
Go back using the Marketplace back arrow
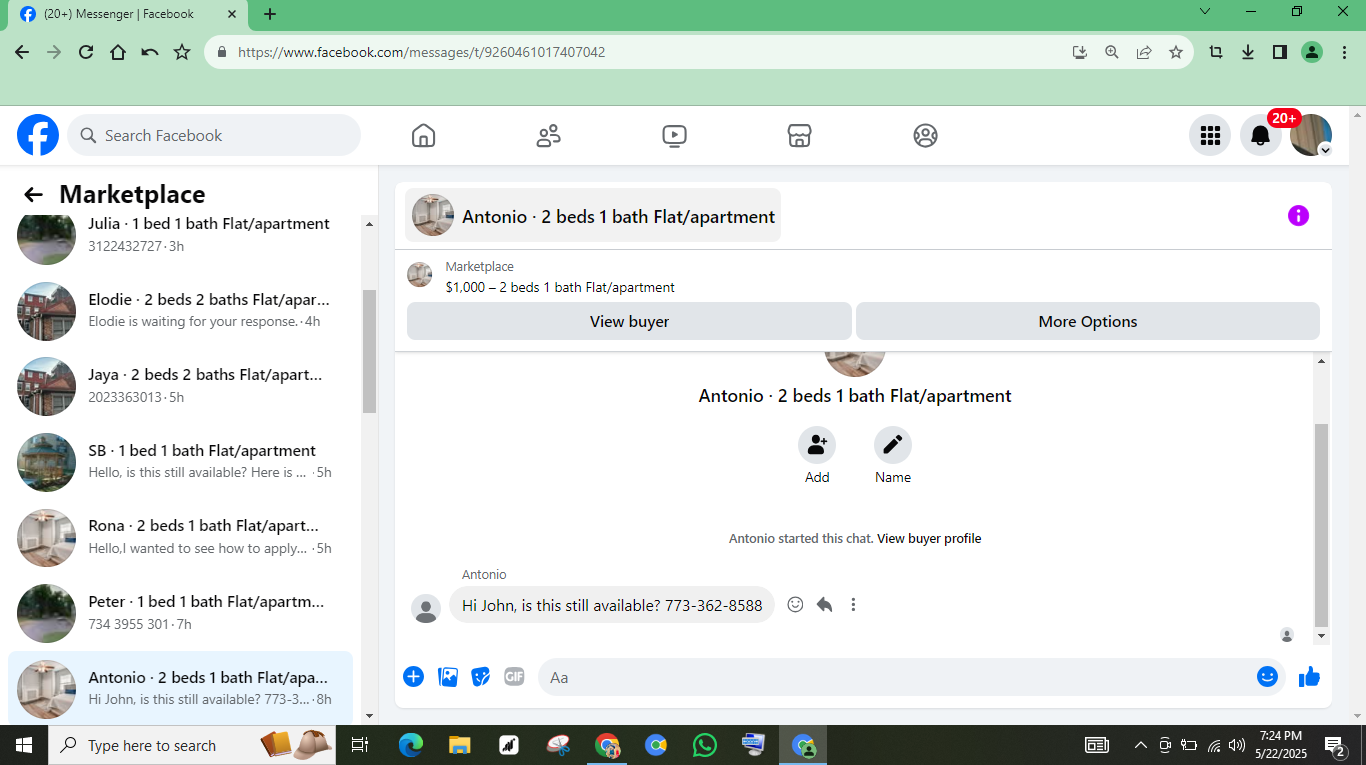pos(34,194)
